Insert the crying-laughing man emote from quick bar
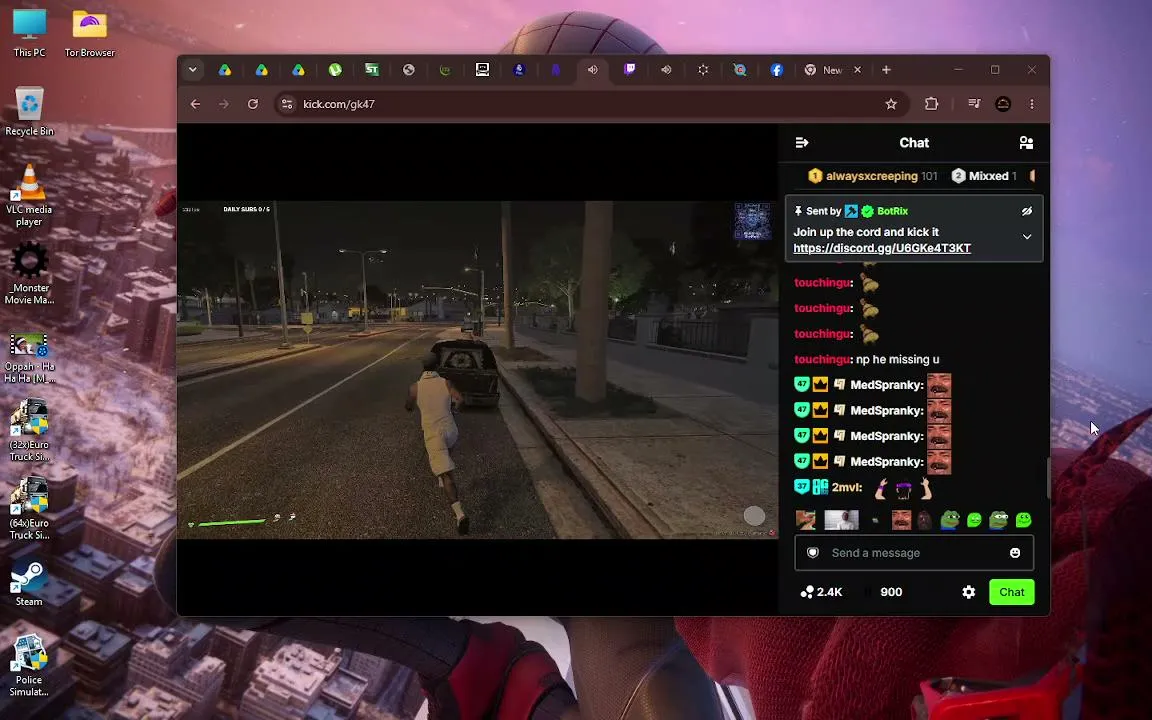The image size is (1152, 720). tap(901, 520)
